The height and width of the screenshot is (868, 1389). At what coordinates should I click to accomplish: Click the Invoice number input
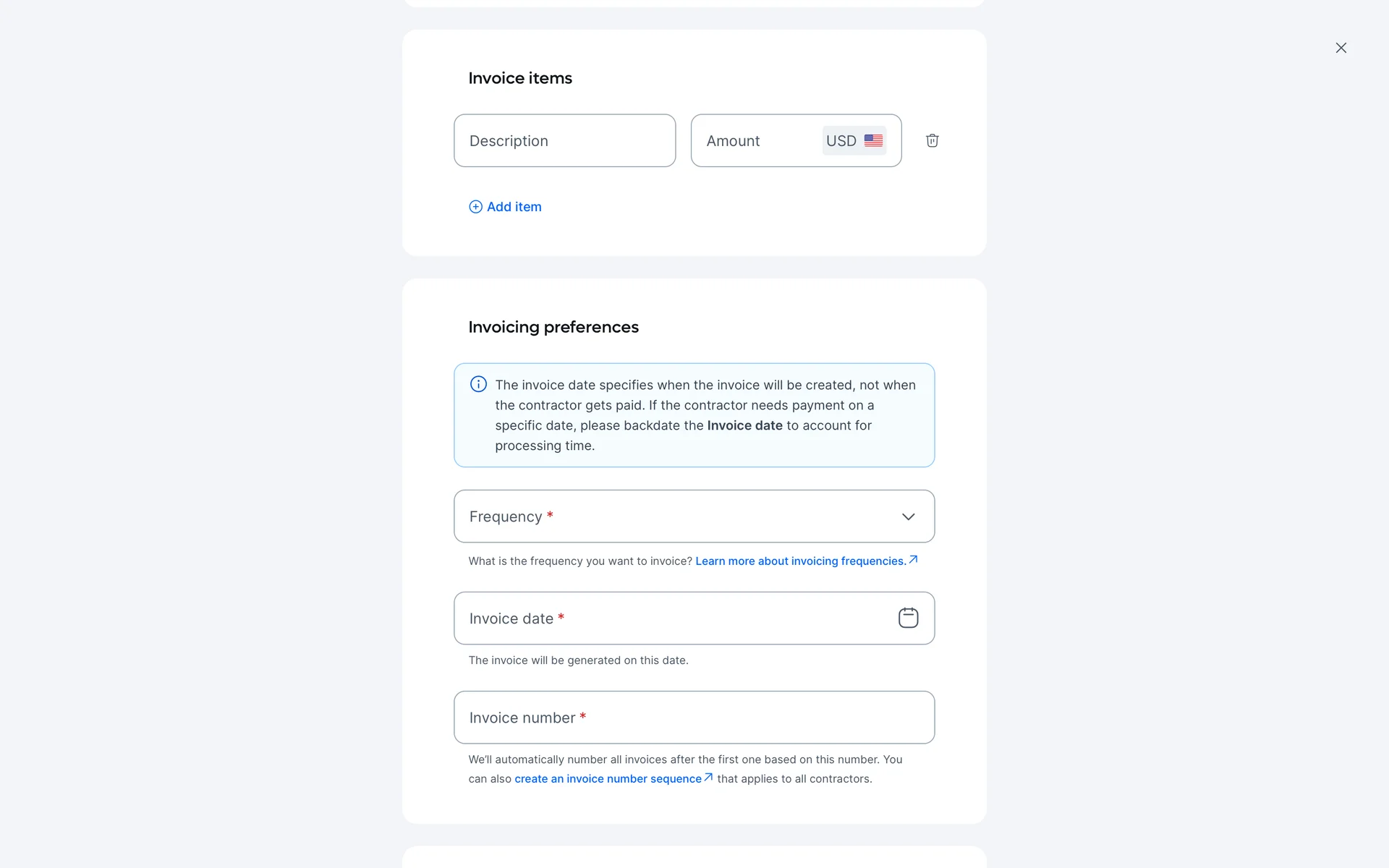pyautogui.click(x=693, y=718)
